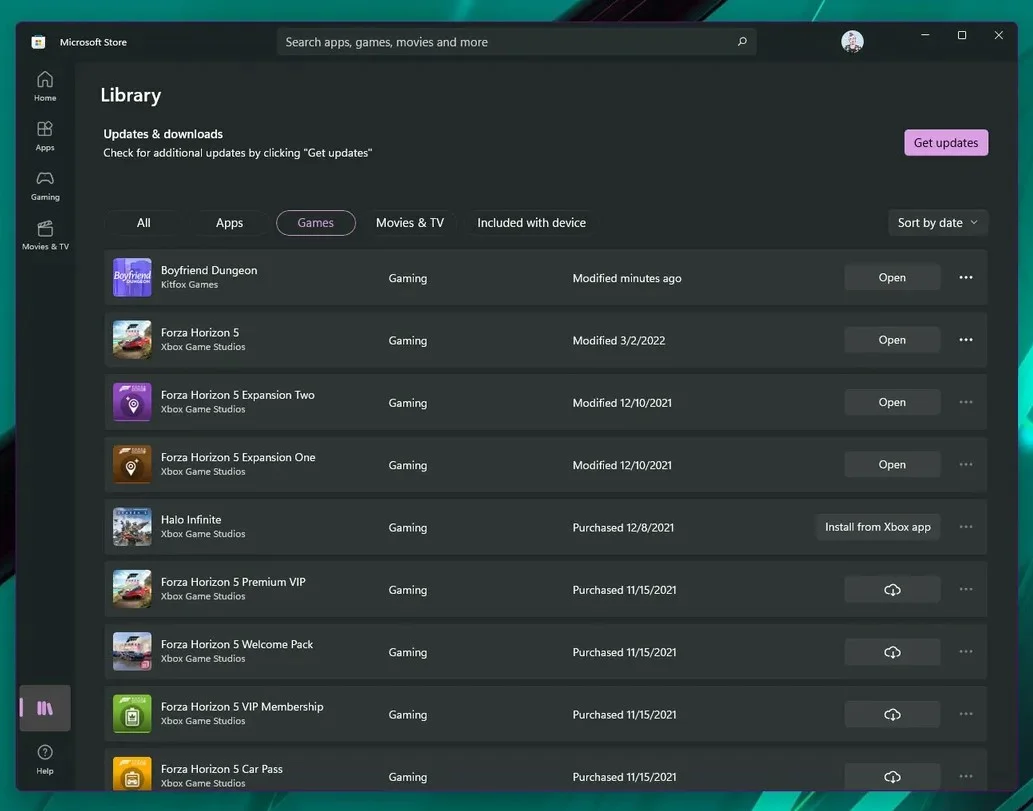The image size is (1033, 811).
Task: Click the Boyfriend Dungeon game icon
Action: pos(132,277)
